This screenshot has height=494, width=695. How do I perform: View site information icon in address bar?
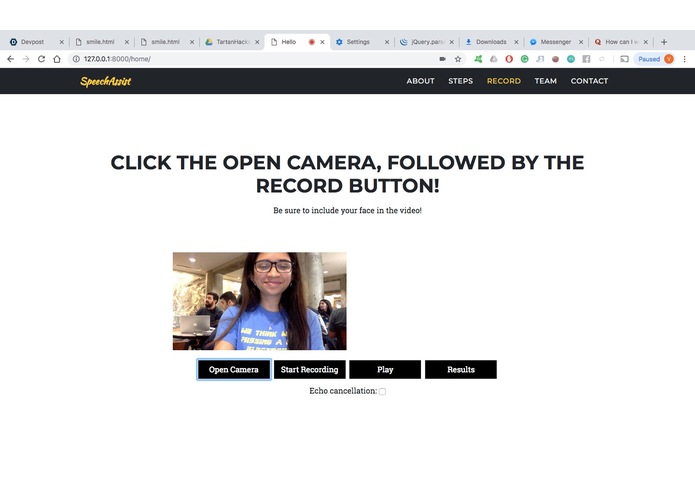[76, 59]
